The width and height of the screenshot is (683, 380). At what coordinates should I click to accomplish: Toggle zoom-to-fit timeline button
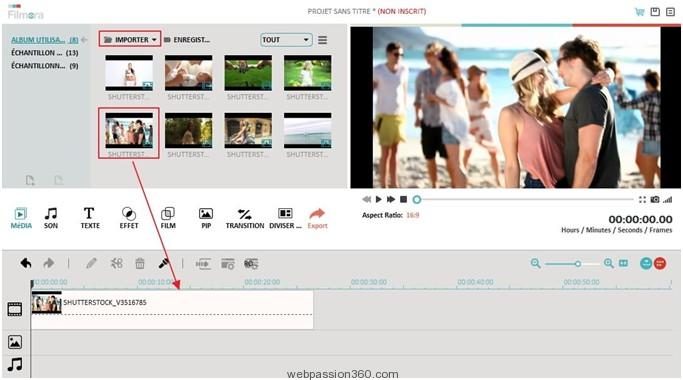pyautogui.click(x=623, y=263)
